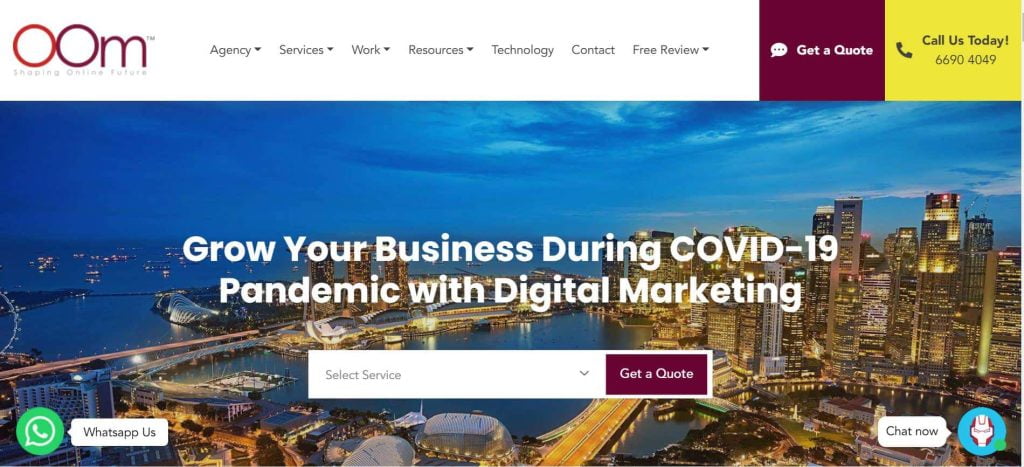Open the Select Service dropdown
Viewport: 1024px width, 467px height.
(456, 374)
